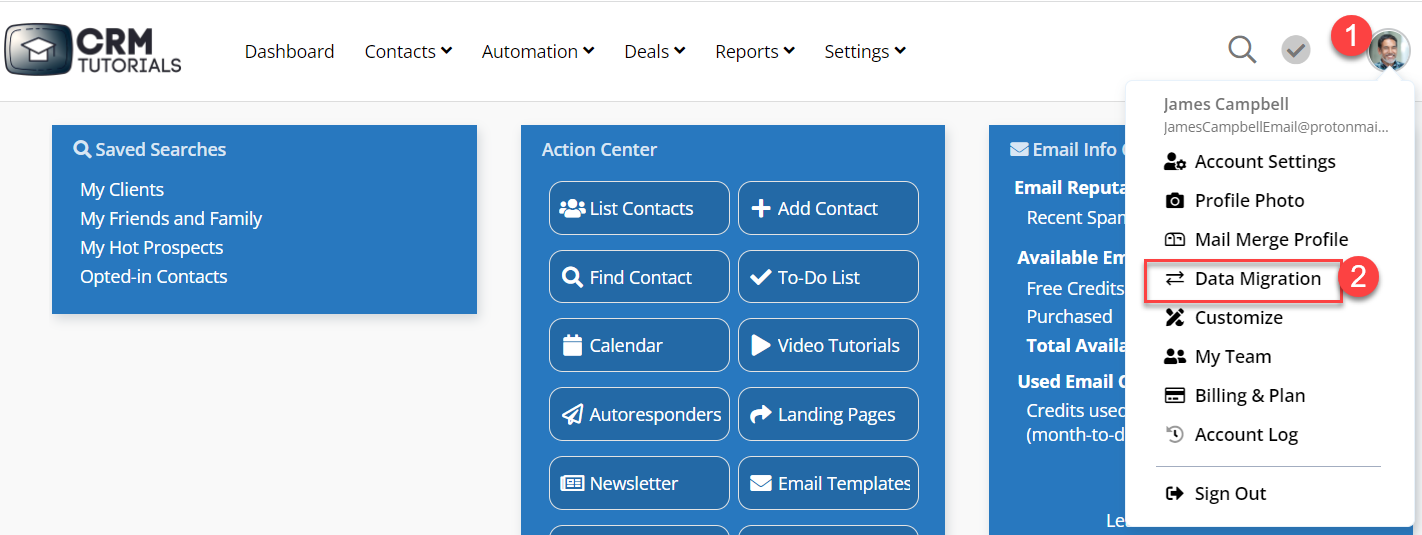Open the To-Do List button
Viewport: 1422px width, 535px height.
pyautogui.click(x=828, y=277)
